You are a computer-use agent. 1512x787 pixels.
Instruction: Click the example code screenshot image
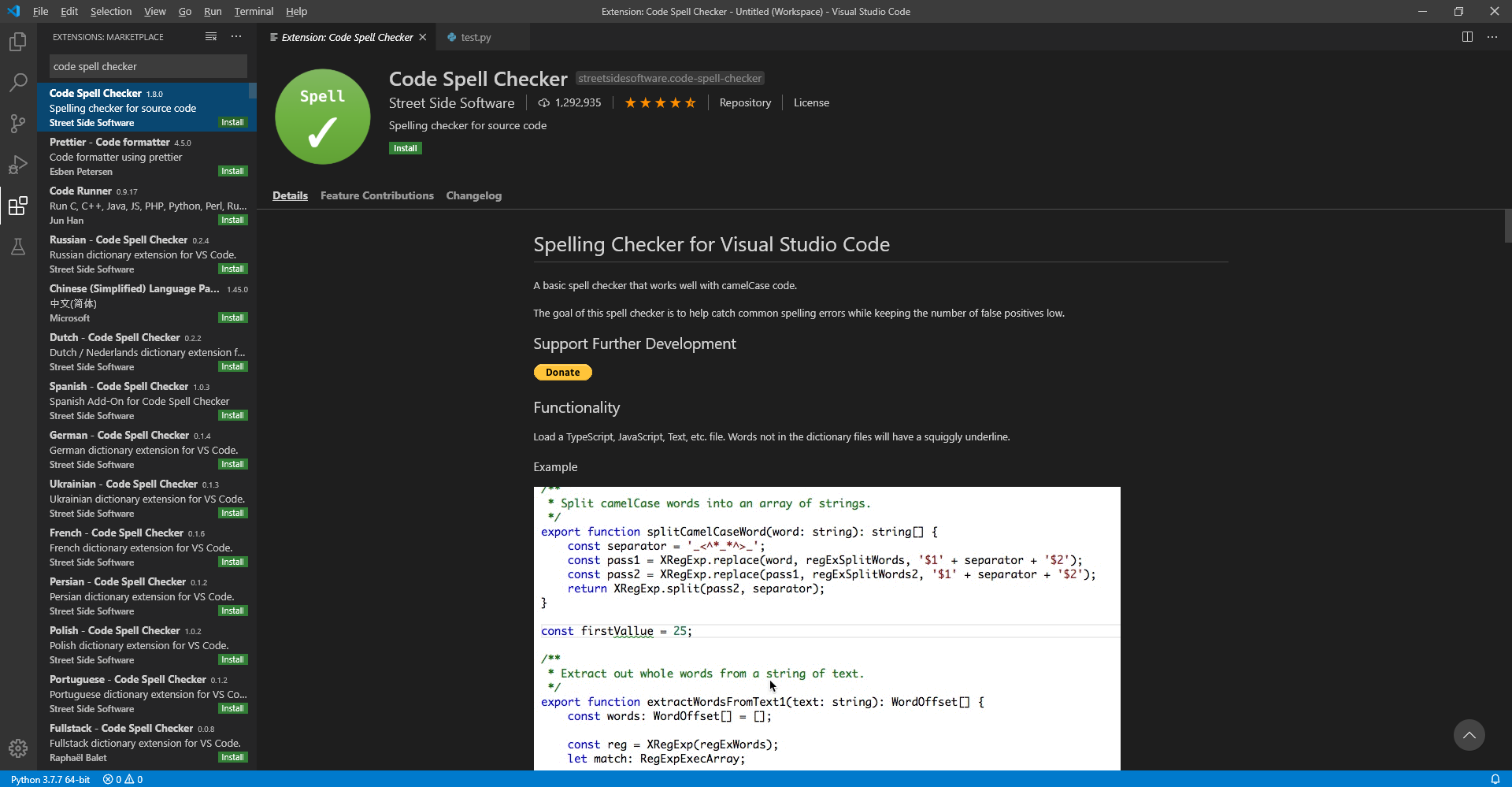click(827, 628)
